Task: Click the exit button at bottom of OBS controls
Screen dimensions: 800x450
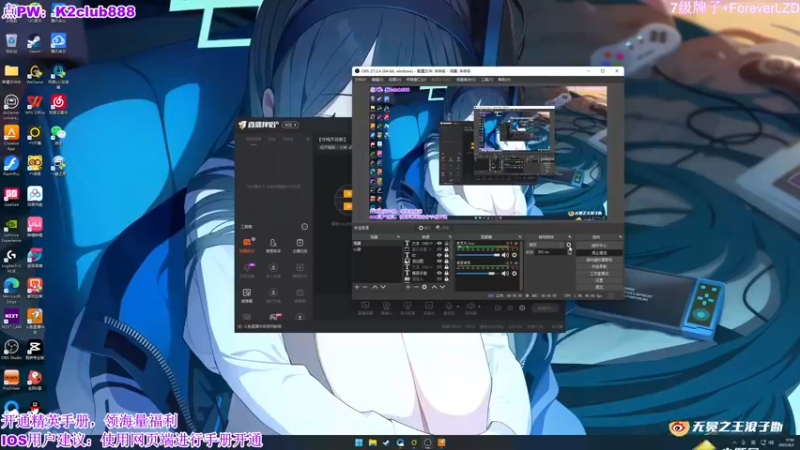Action: [599, 287]
